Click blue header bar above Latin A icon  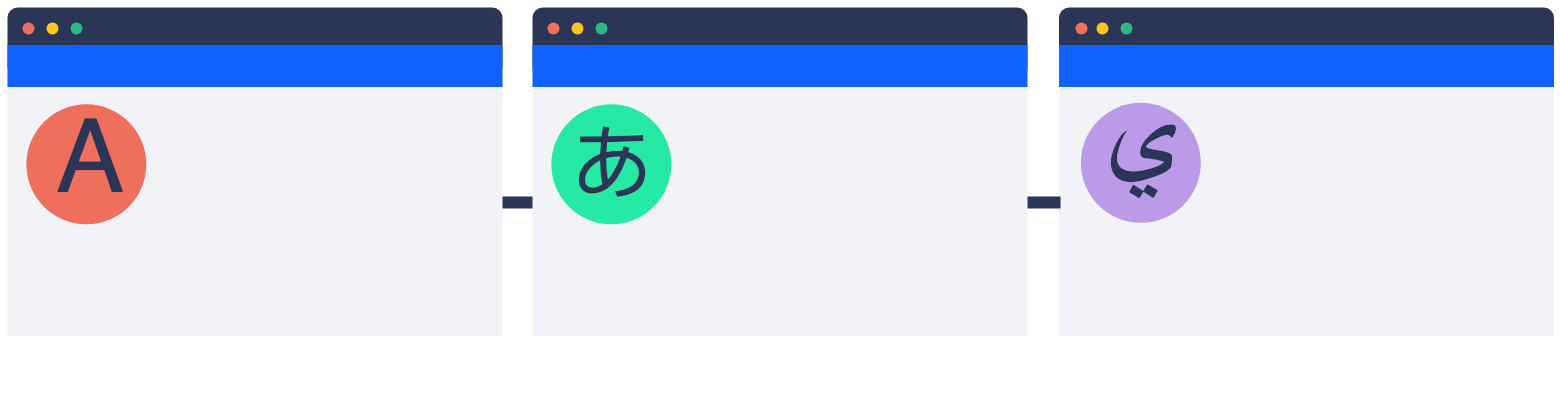coord(255,66)
